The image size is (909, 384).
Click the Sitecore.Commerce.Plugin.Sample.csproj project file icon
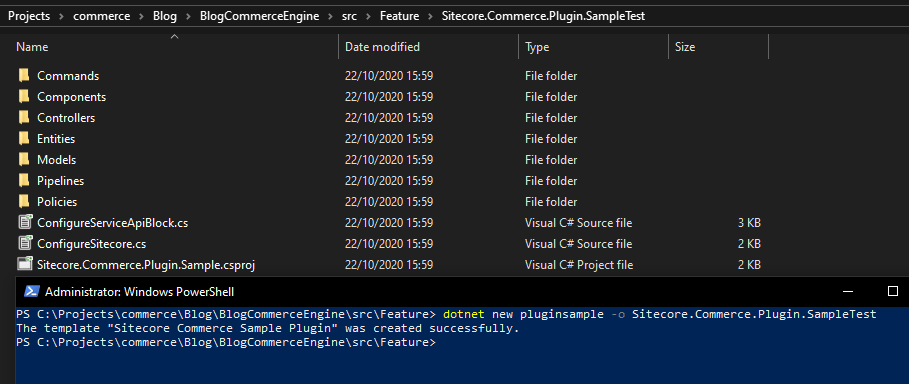coord(24,265)
